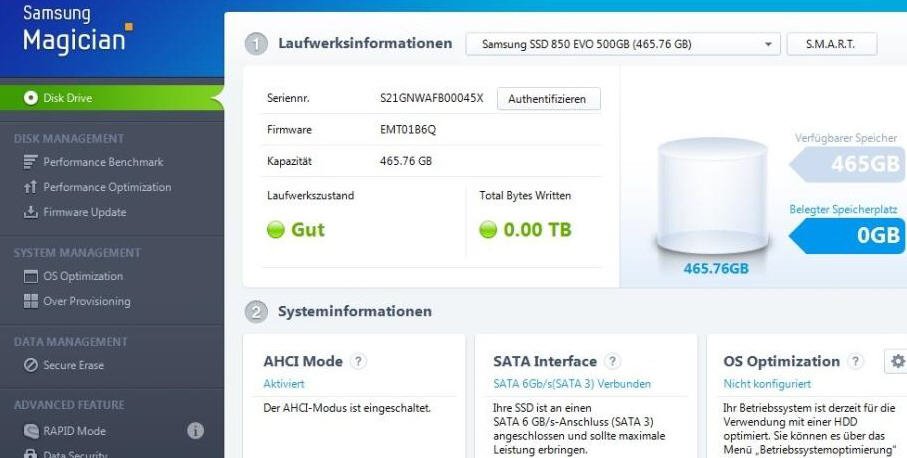
Task: Click the Secure Erase circle icon
Action: pyautogui.click(x=30, y=365)
